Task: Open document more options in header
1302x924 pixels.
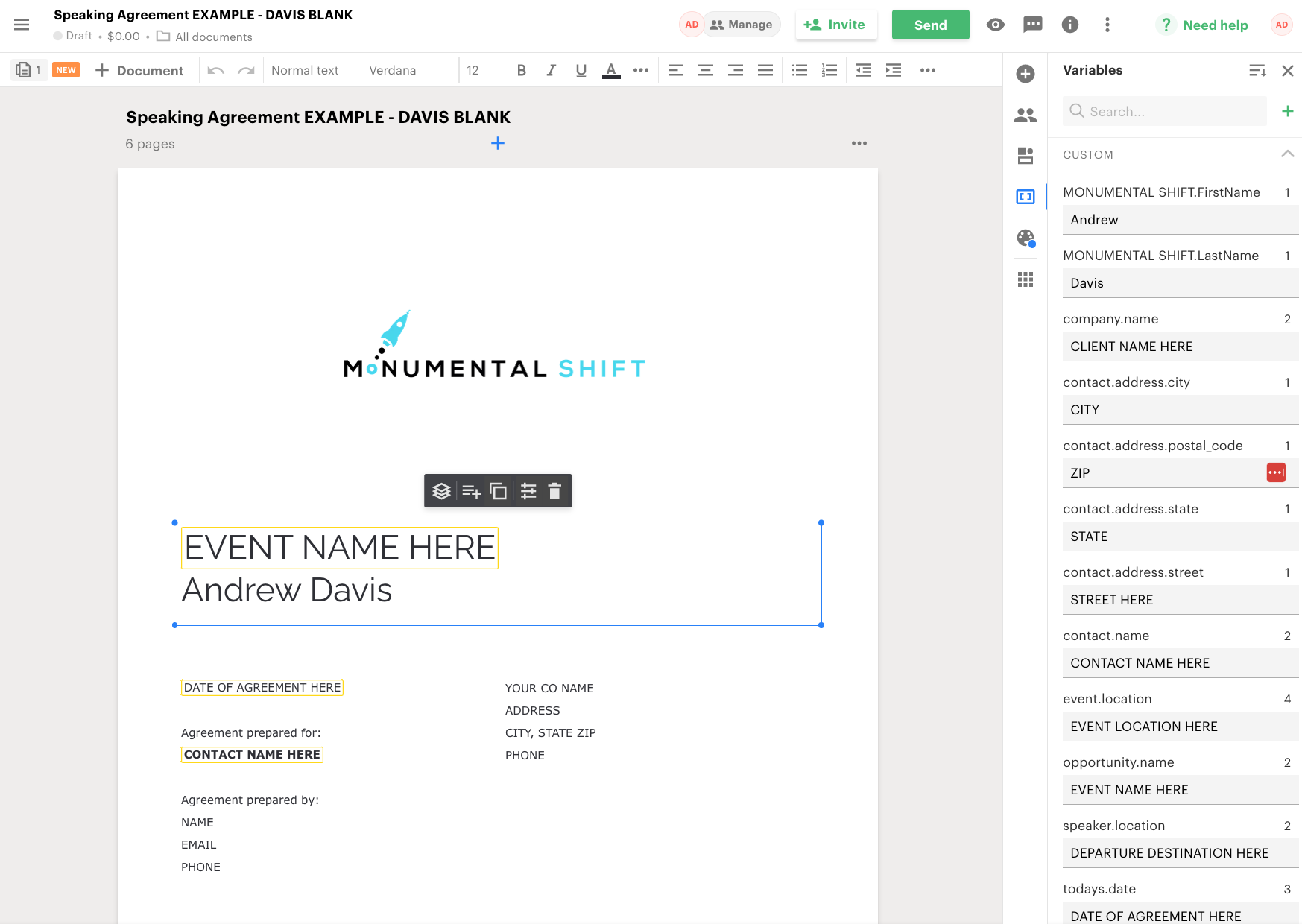Action: click(x=1107, y=25)
